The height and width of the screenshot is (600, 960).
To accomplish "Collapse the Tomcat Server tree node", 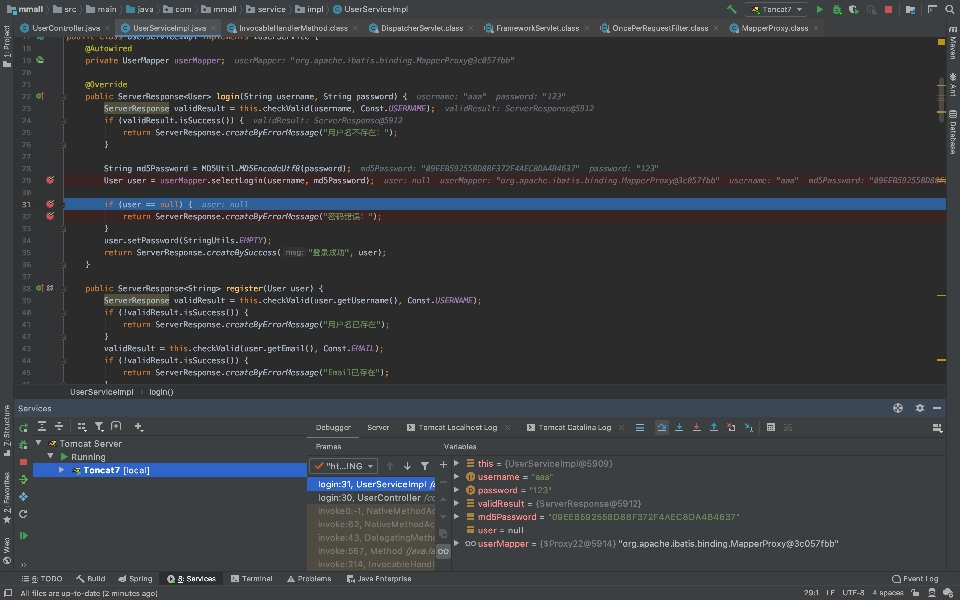I will [x=38, y=444].
